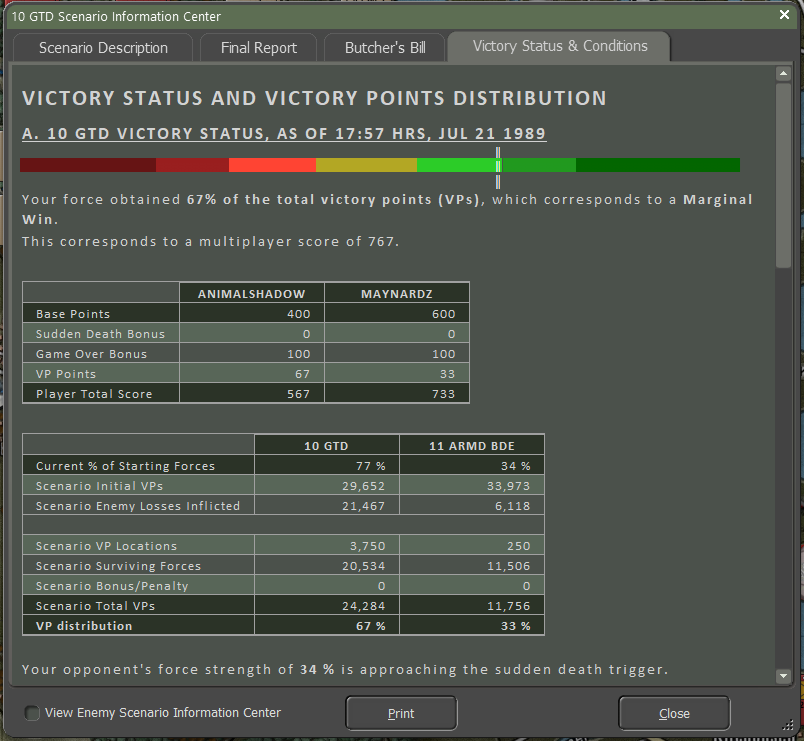Viewport: 804px width, 741px height.
Task: Switch to the Final Report tab
Action: pos(258,48)
